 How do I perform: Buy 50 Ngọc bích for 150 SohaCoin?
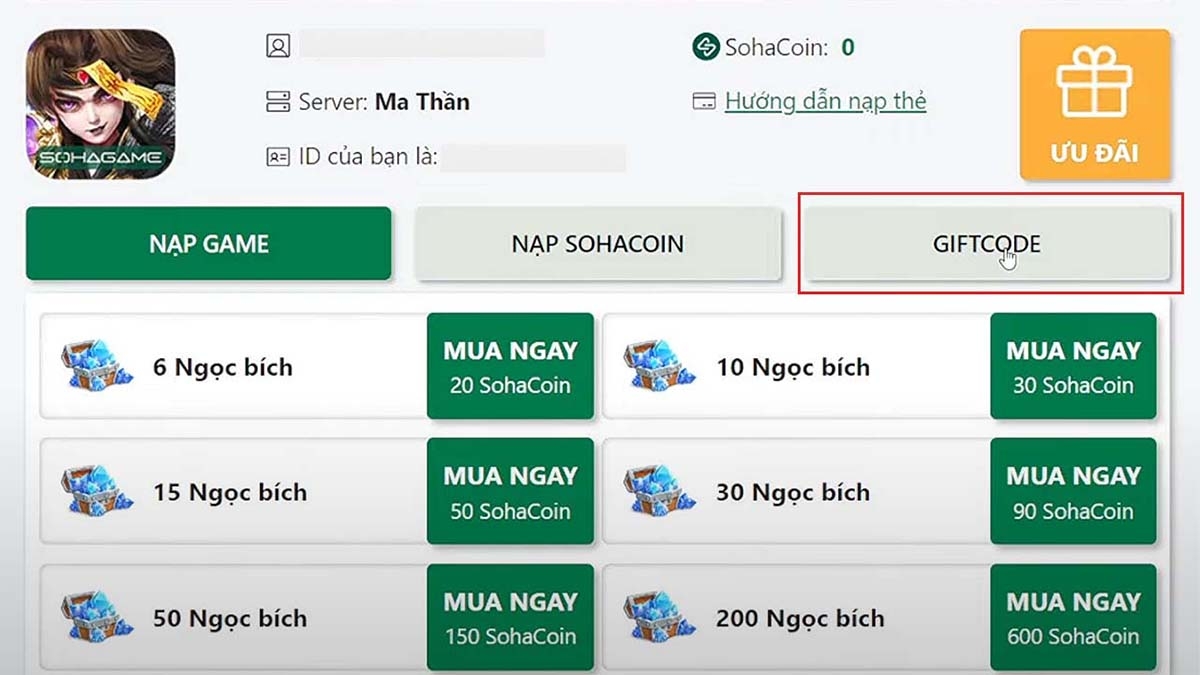click(x=511, y=617)
